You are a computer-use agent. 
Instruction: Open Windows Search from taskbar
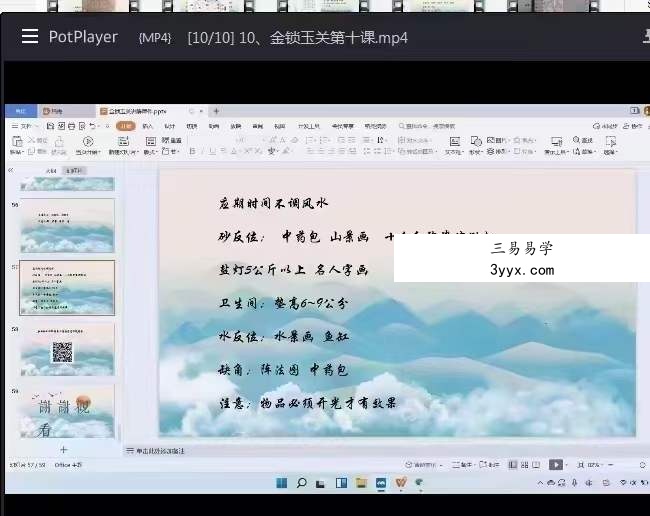[x=301, y=483]
